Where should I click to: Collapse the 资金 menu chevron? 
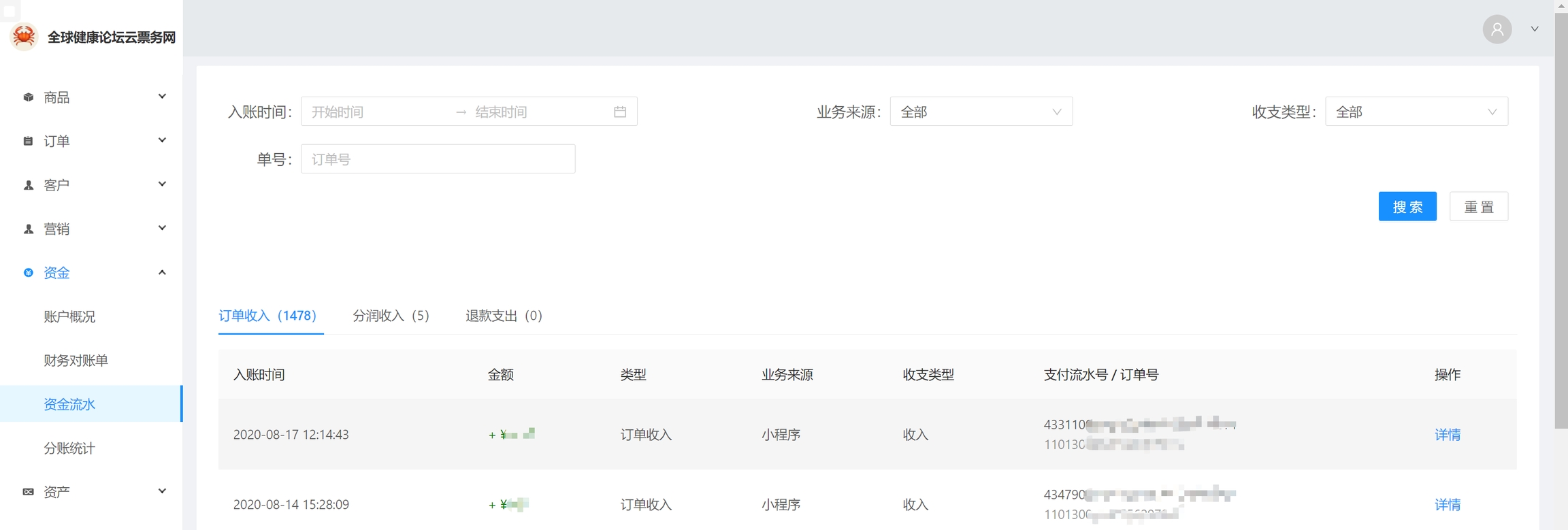162,273
